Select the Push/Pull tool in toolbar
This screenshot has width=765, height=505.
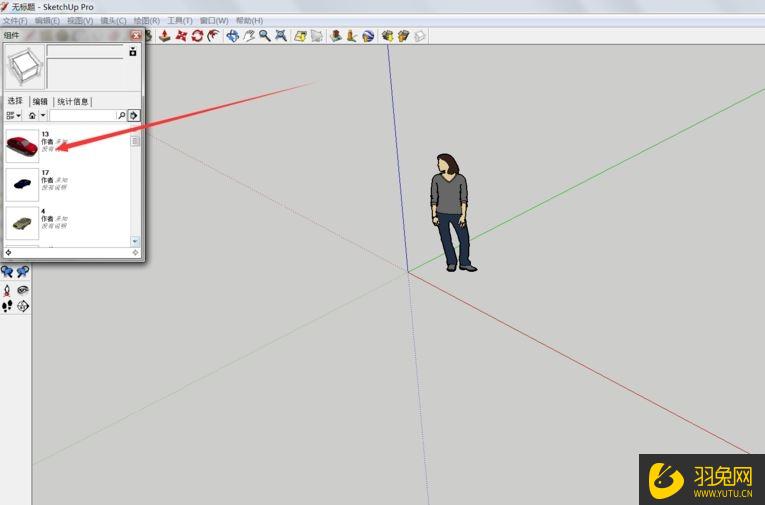164,36
